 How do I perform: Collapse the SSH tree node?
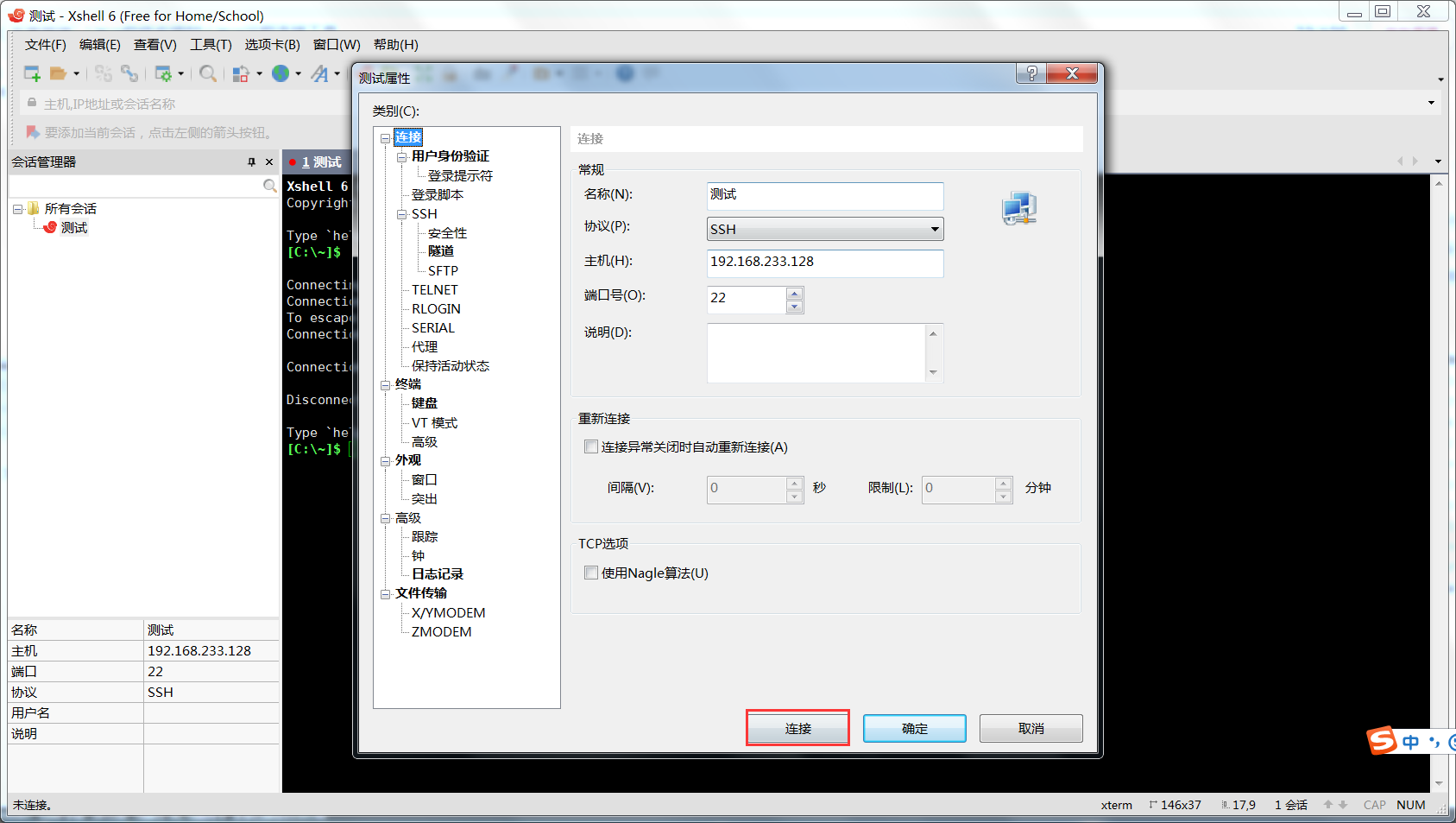[401, 214]
